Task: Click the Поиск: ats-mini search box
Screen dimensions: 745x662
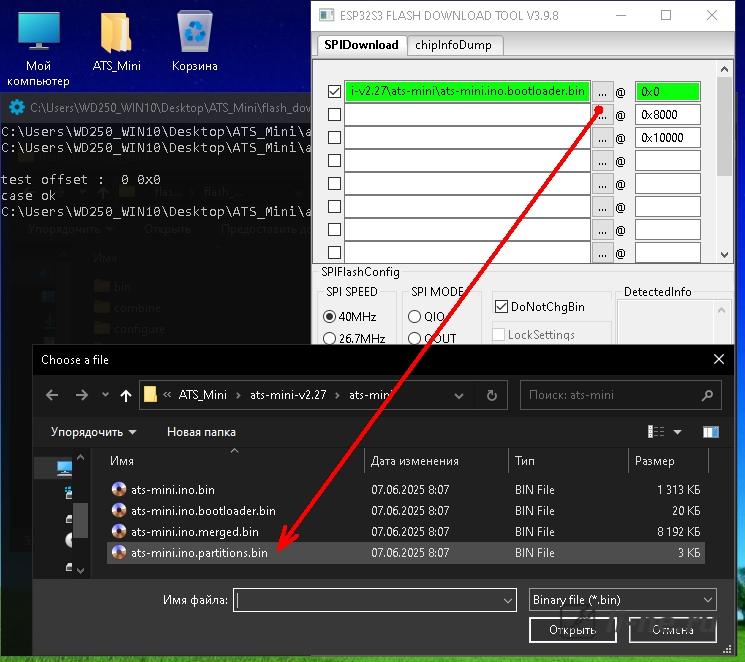Action: [621, 395]
